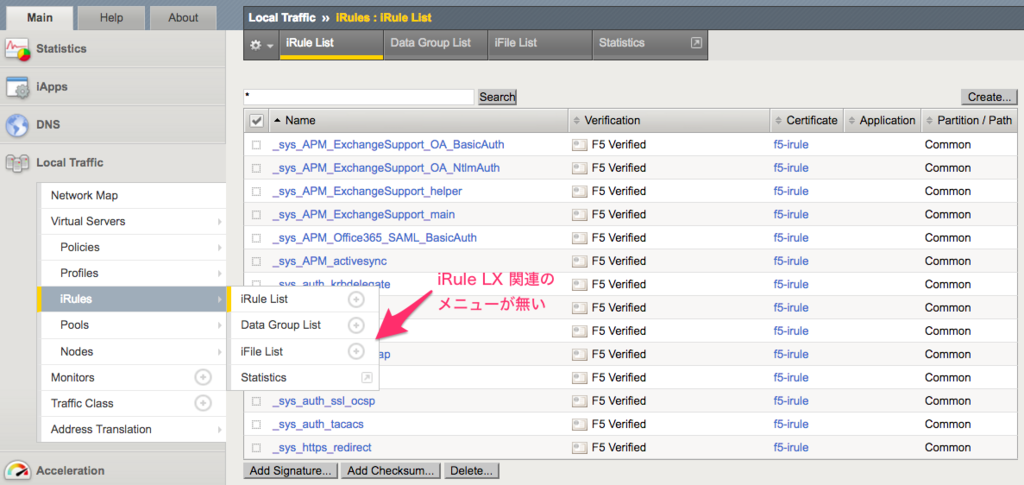
Task: Check the _sys_https_redirect row checkbox
Action: point(257,448)
